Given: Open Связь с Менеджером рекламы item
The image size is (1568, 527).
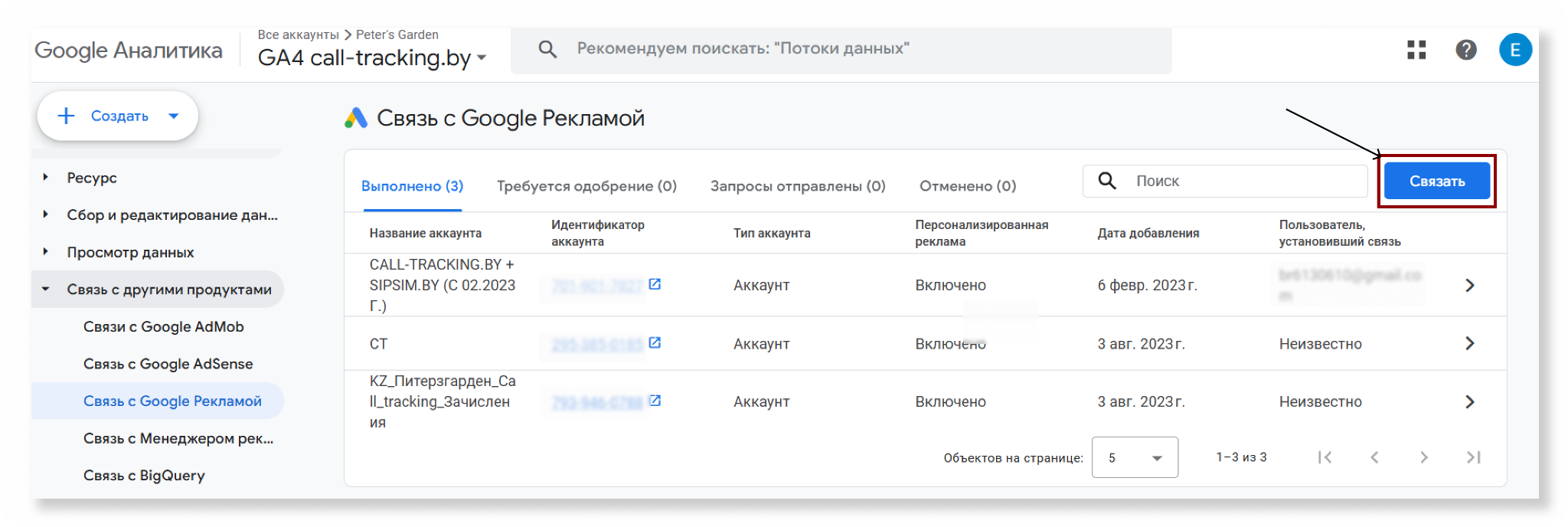Looking at the screenshot, I should tap(178, 439).
